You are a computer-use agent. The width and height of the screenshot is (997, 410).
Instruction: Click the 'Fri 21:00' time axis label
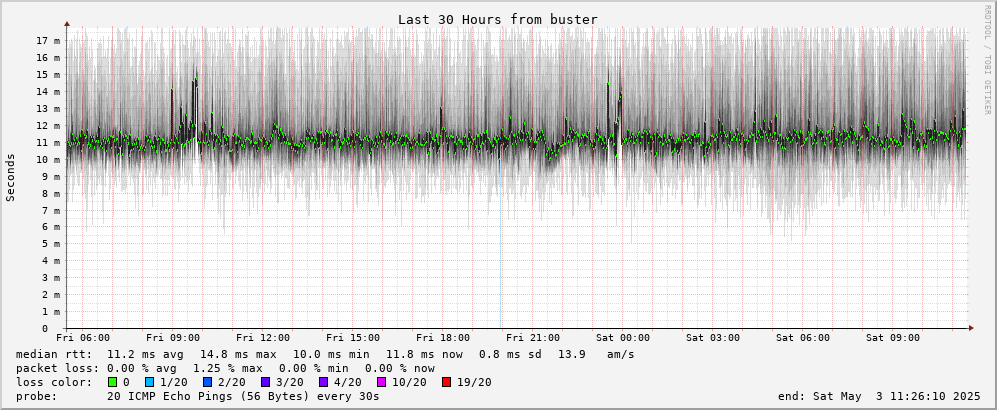click(x=533, y=338)
